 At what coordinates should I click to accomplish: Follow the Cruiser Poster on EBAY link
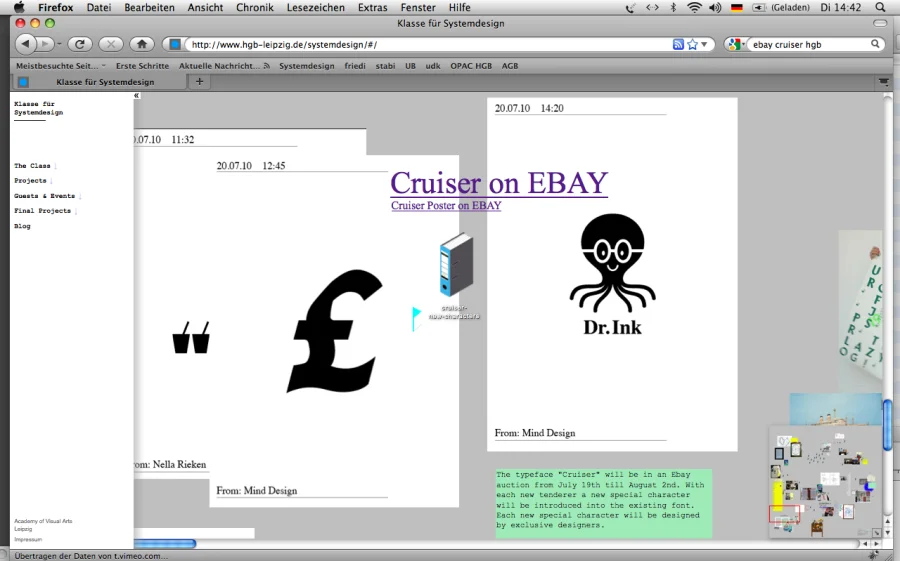[x=446, y=205]
